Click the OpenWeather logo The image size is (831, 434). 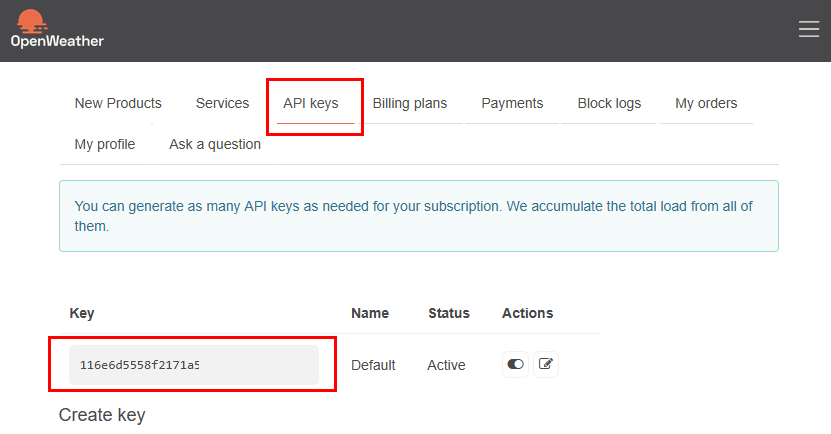[57, 29]
